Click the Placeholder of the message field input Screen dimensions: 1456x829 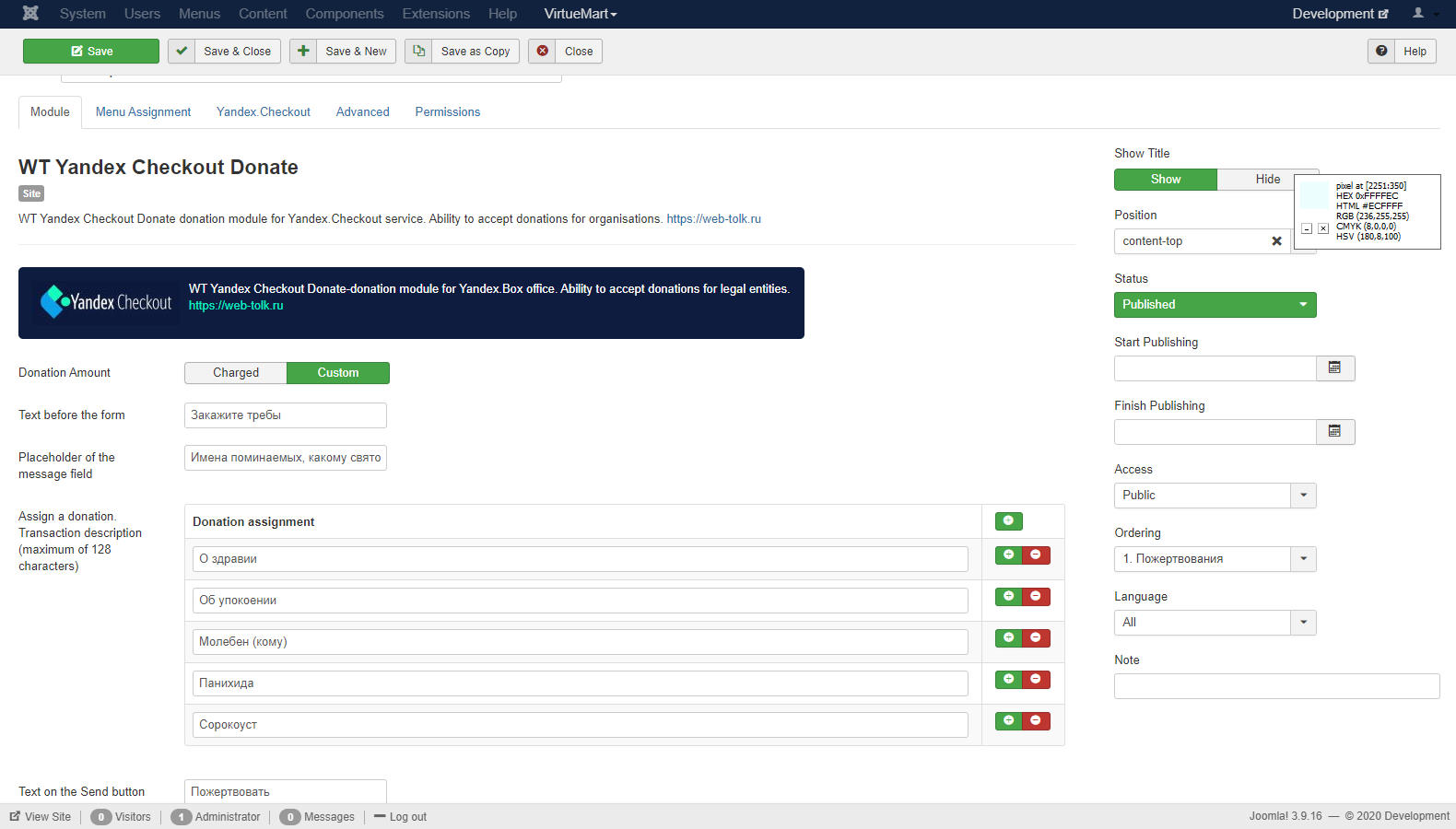[286, 458]
